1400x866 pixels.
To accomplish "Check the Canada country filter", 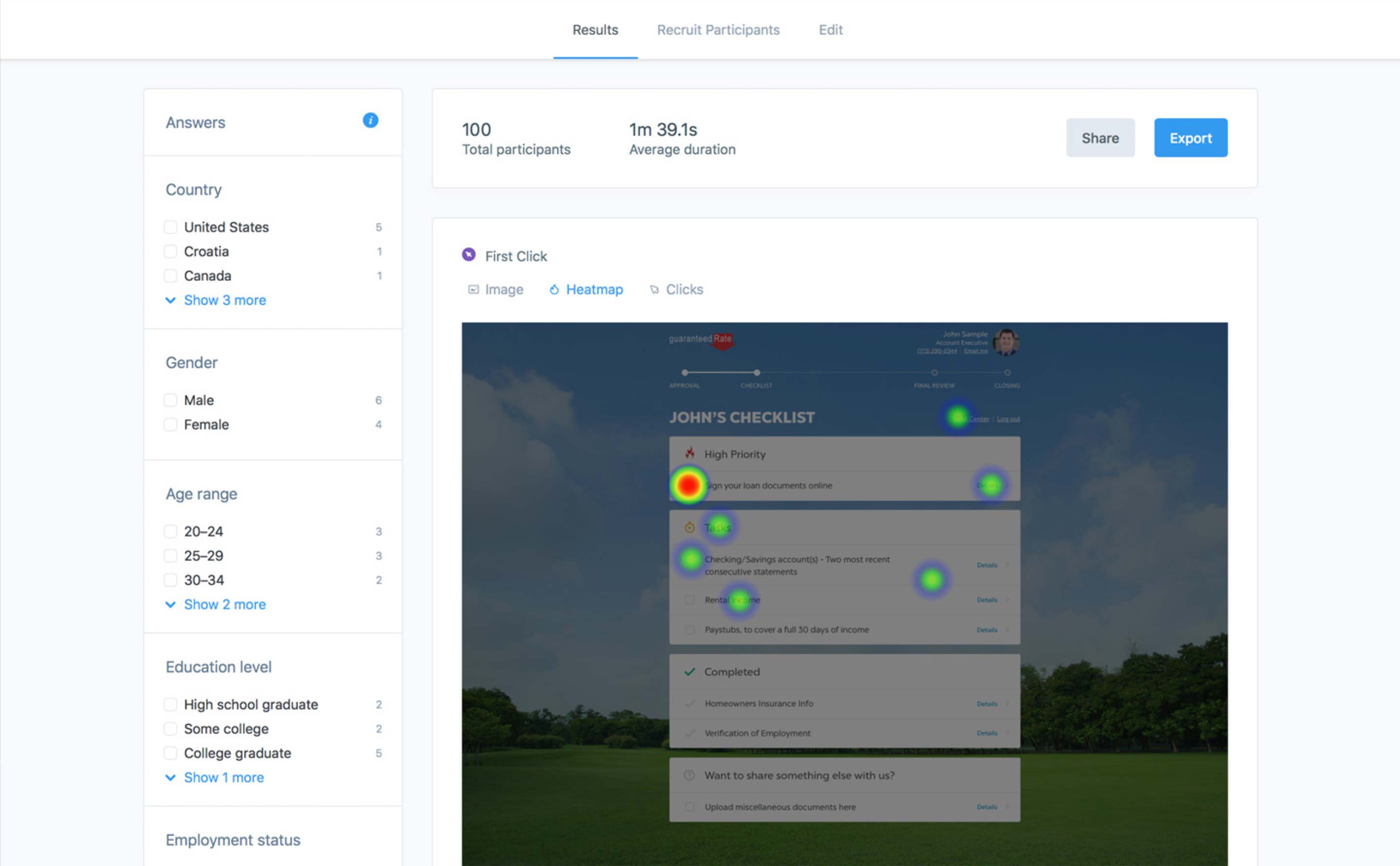I will point(171,276).
